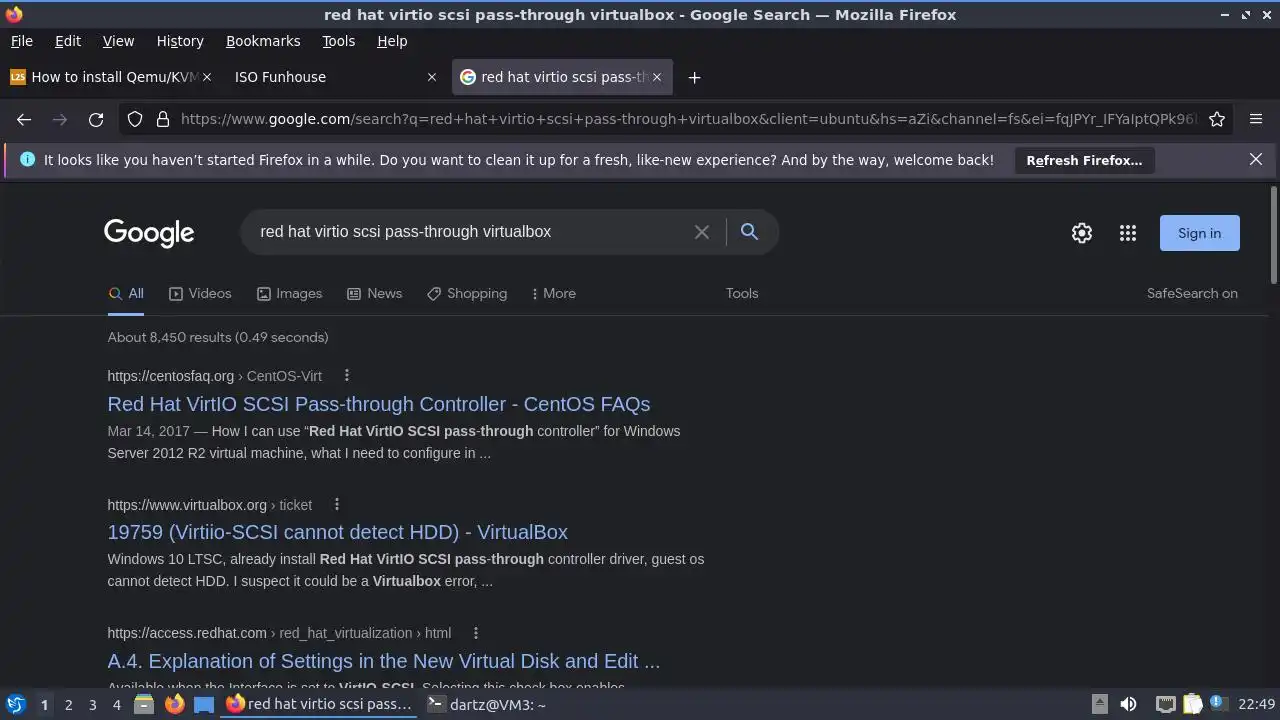This screenshot has height=720, width=1280.
Task: Click into the Google search query field
Action: [x=470, y=232]
